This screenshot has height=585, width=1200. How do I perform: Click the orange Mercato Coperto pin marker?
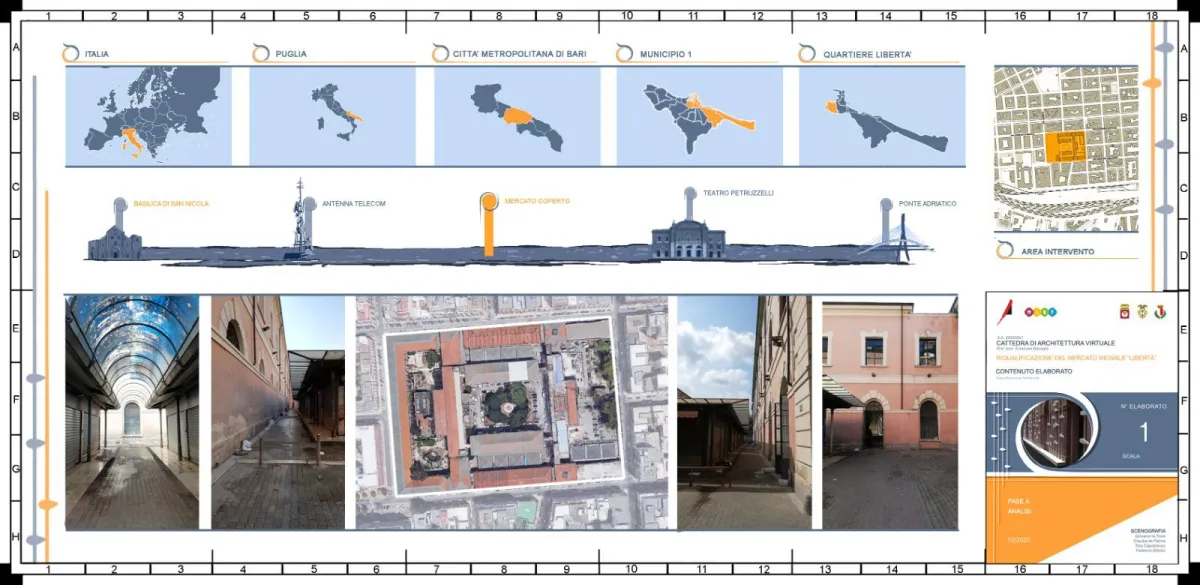[x=489, y=225]
